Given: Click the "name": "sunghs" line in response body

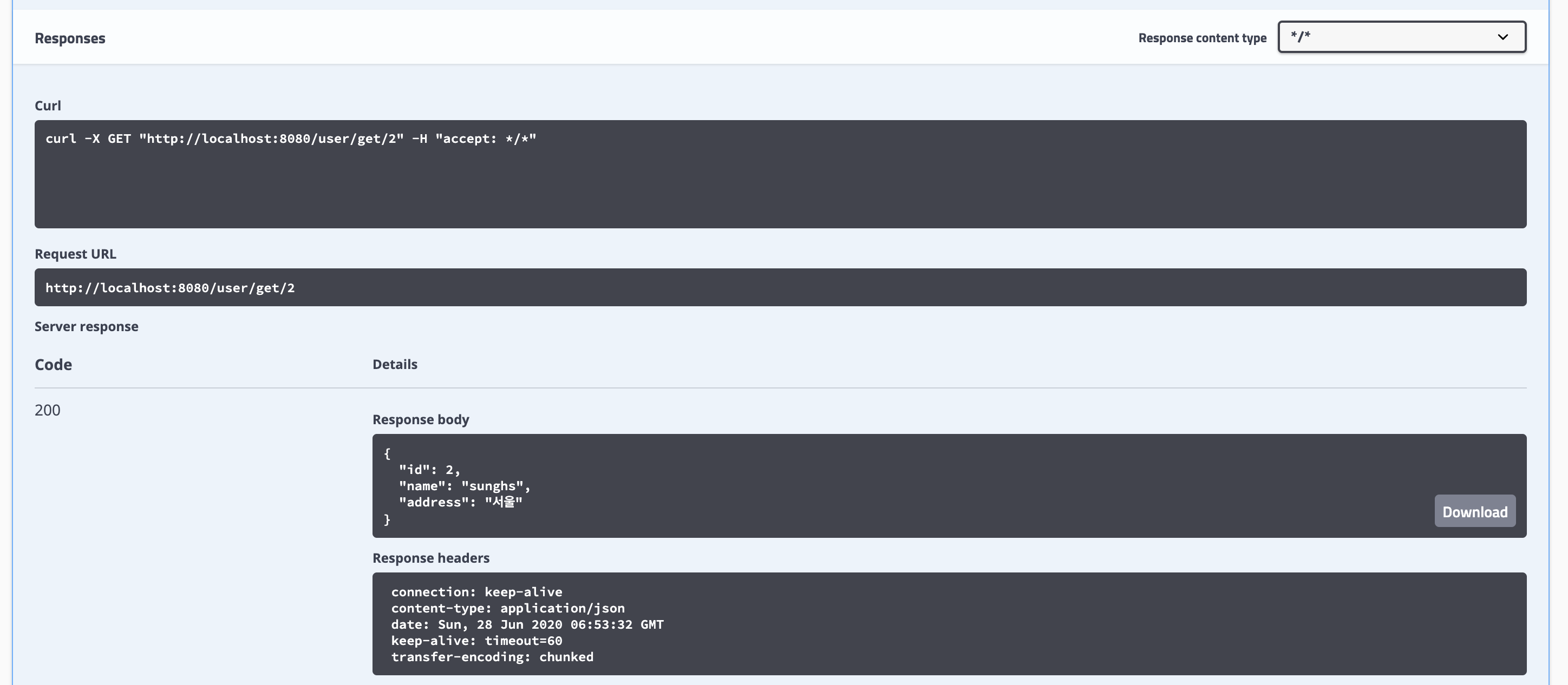Looking at the screenshot, I should [464, 486].
